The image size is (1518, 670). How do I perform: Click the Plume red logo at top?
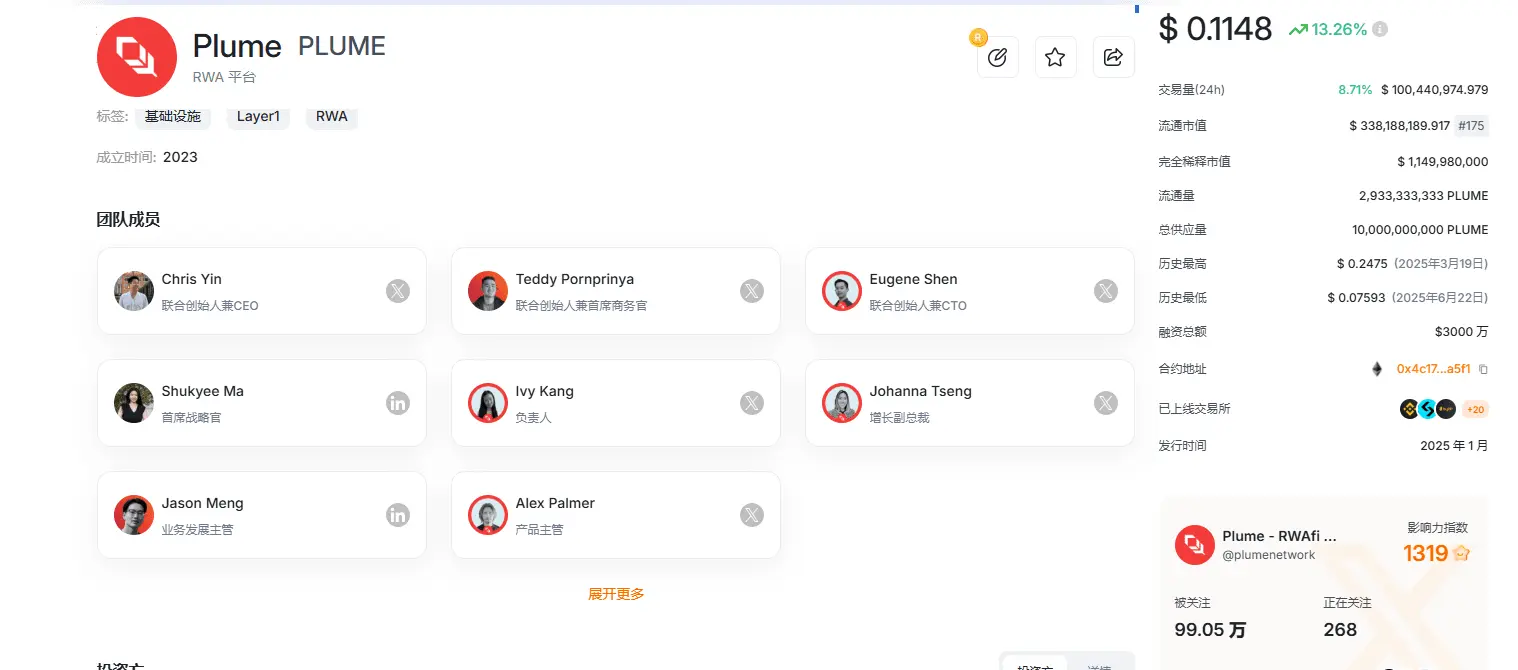click(136, 57)
